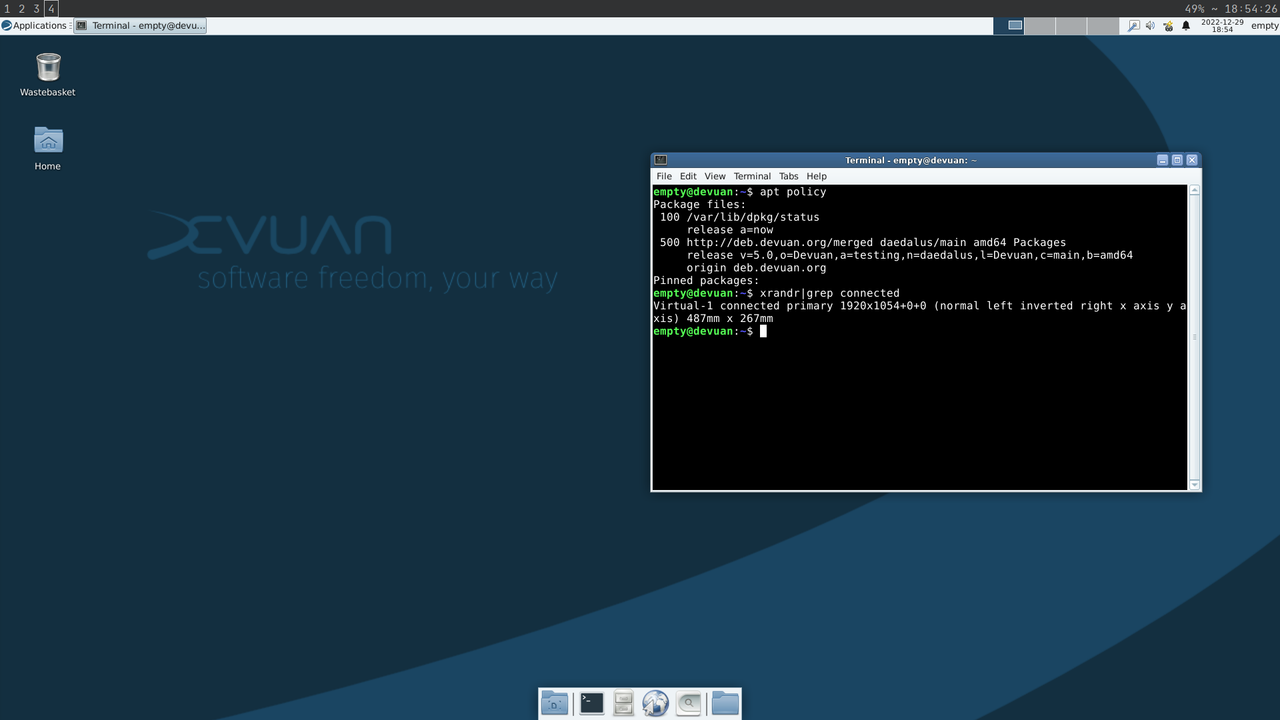
Task: Launch the web browser globe dock icon
Action: [655, 704]
